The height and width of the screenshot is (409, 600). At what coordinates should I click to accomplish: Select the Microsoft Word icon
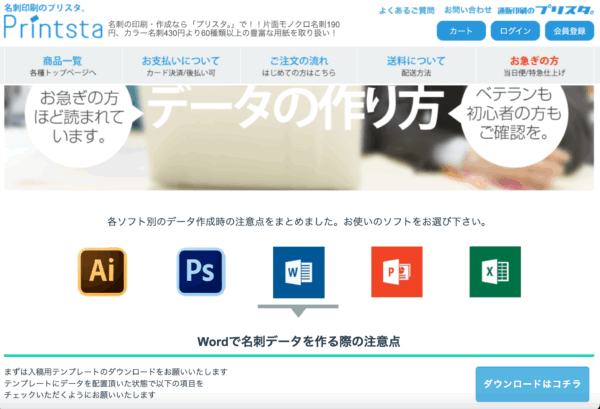pos(298,271)
